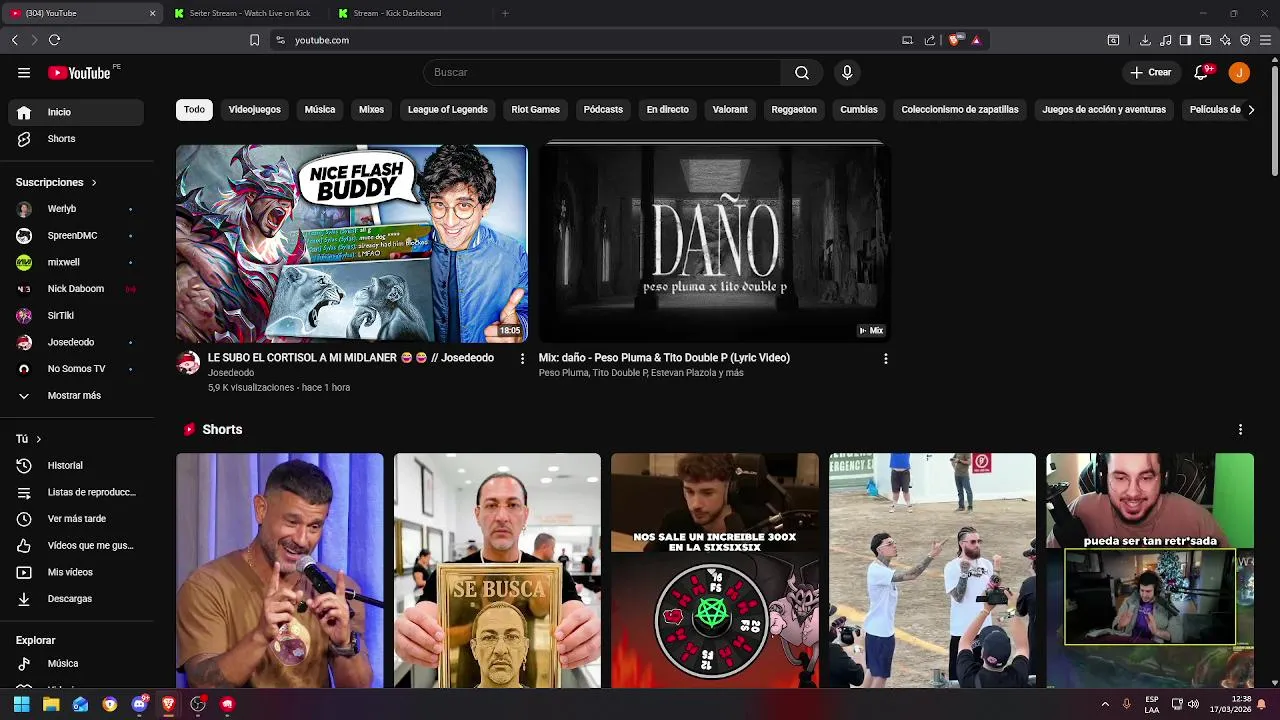
Task: Start voice search with microphone icon
Action: click(847, 72)
